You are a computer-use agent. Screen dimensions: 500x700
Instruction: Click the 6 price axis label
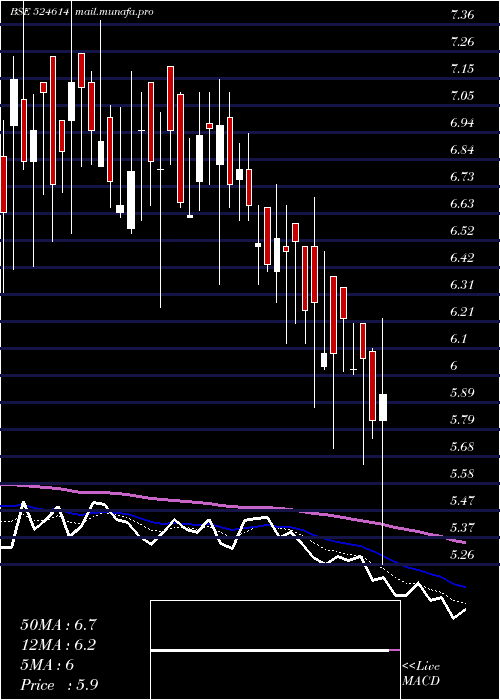coord(454,366)
